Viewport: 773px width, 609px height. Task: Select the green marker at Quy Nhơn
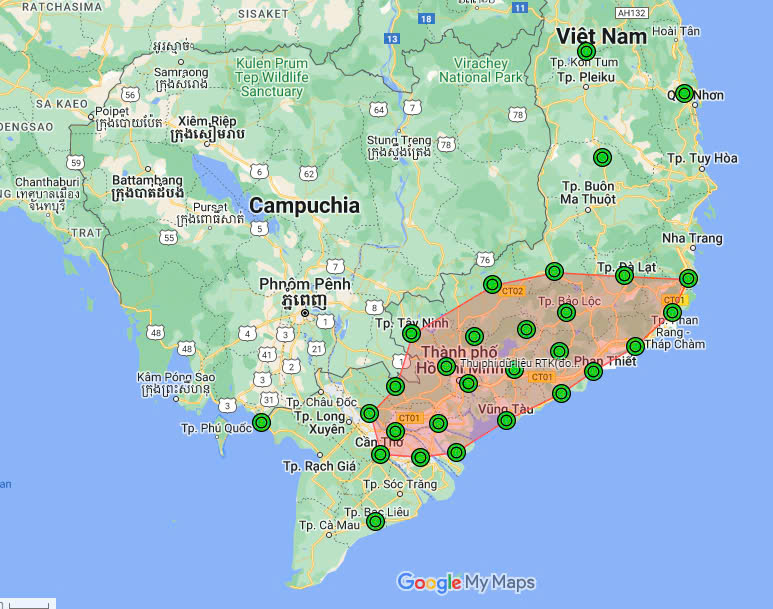point(684,93)
